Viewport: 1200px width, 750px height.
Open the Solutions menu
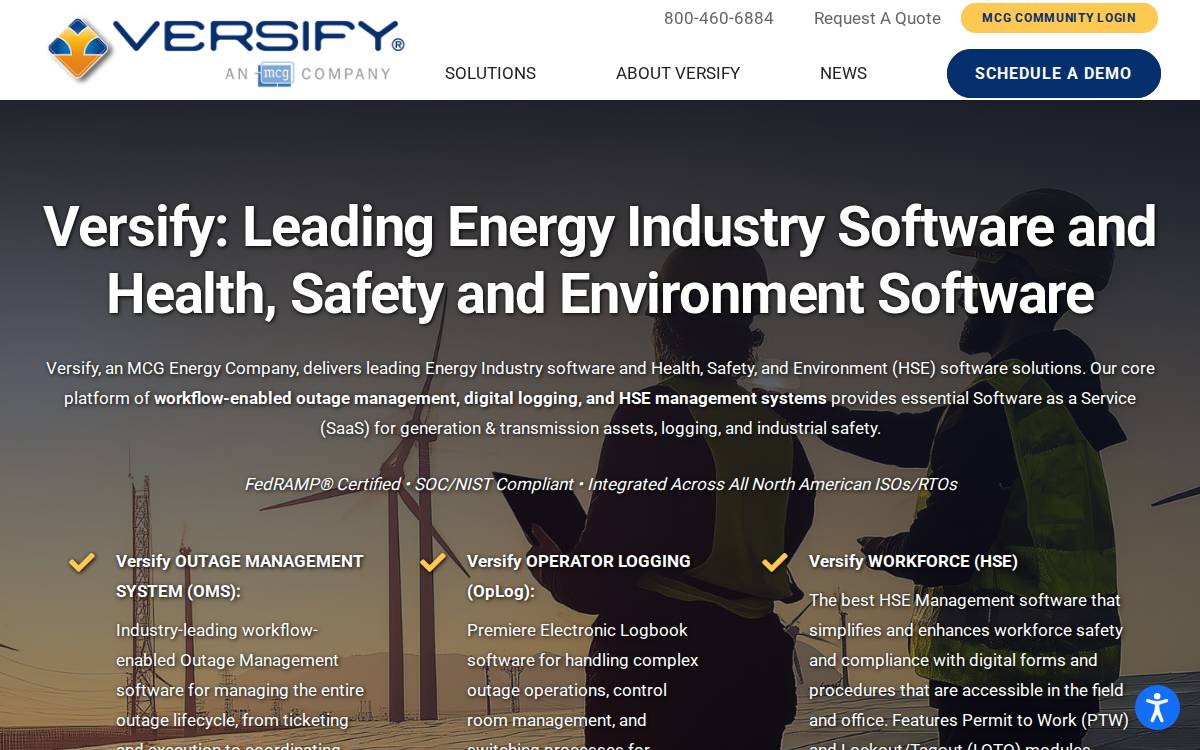point(490,73)
